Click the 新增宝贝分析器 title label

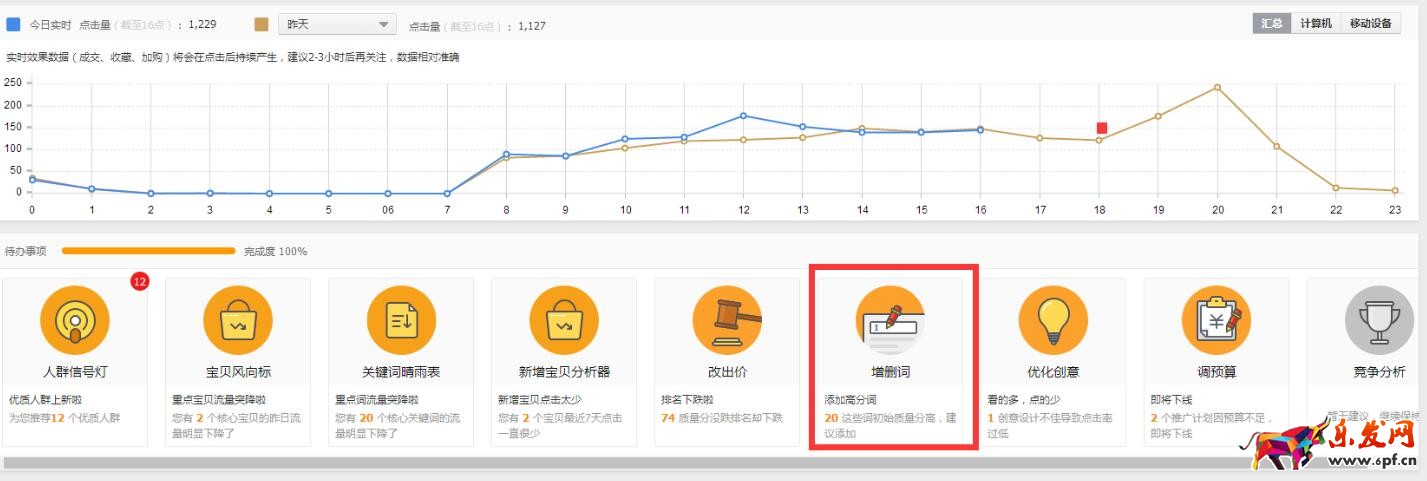(564, 372)
